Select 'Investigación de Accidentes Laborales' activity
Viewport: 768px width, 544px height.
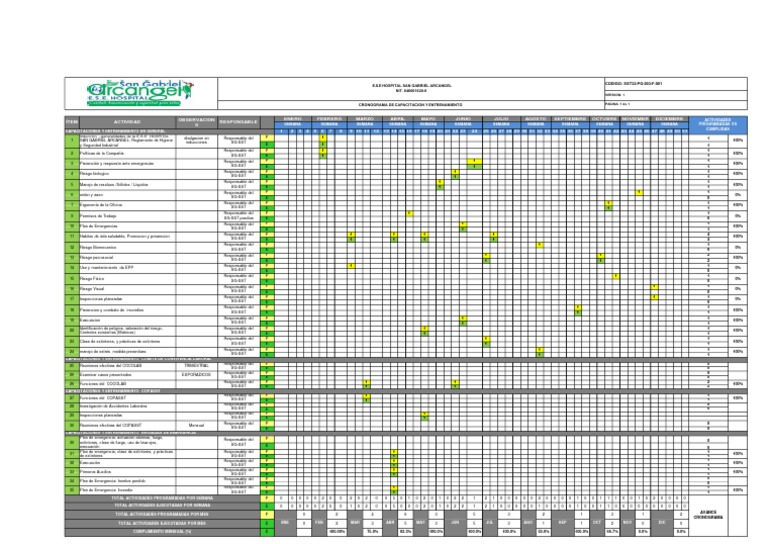[x=127, y=406]
